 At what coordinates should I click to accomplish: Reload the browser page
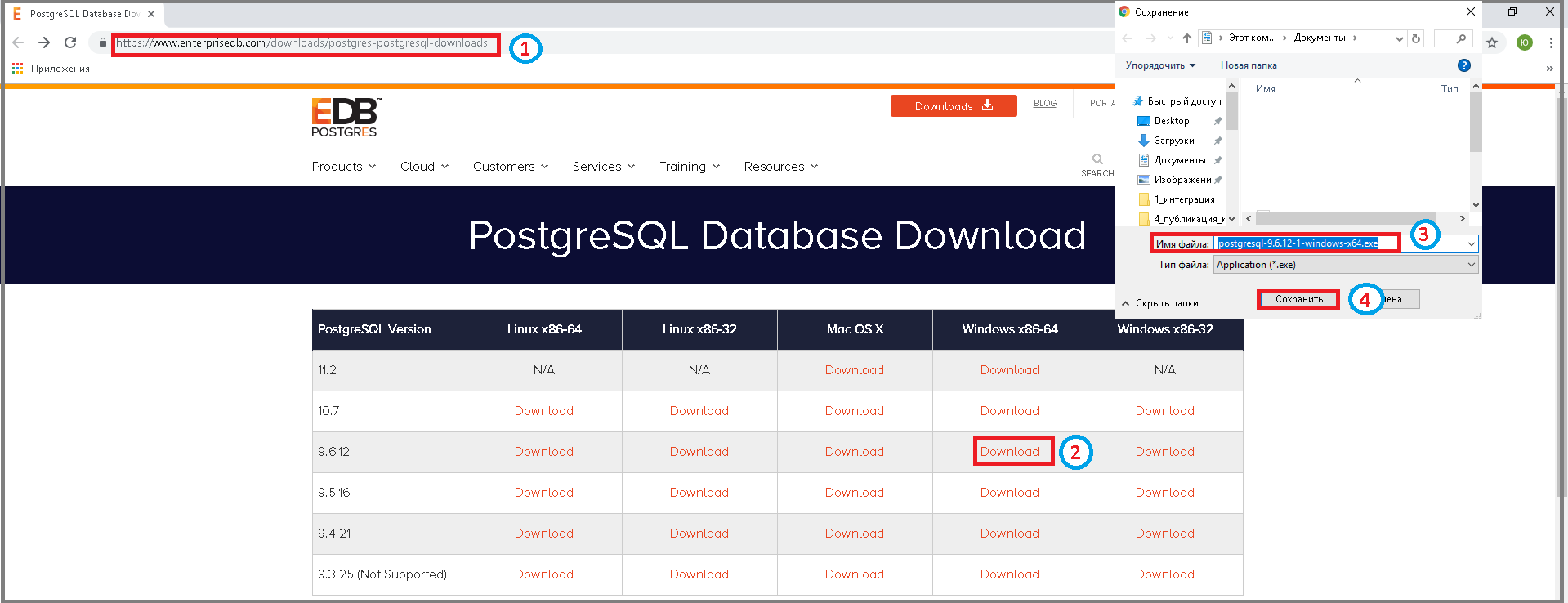(x=70, y=42)
